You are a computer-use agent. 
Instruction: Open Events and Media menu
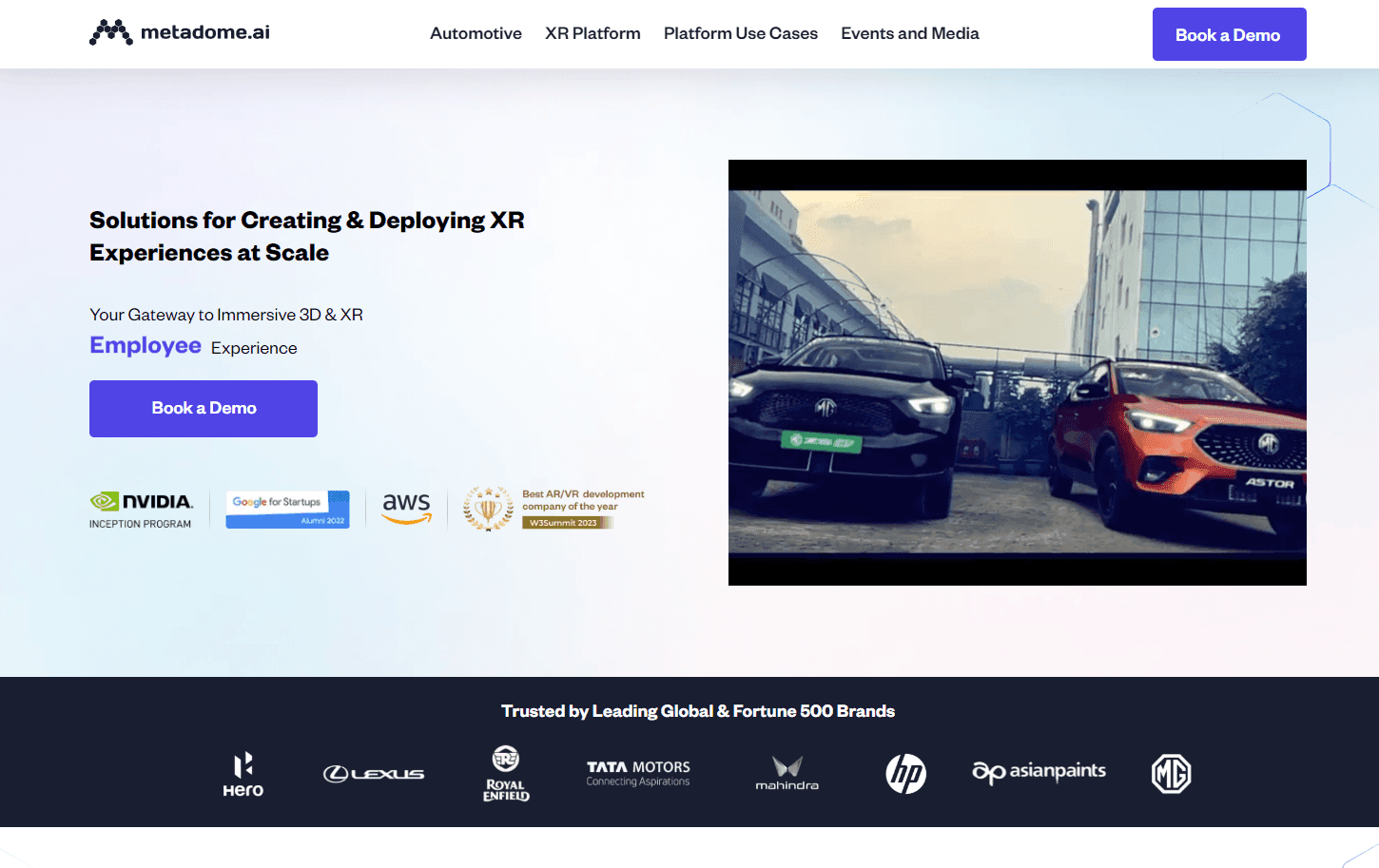(910, 33)
